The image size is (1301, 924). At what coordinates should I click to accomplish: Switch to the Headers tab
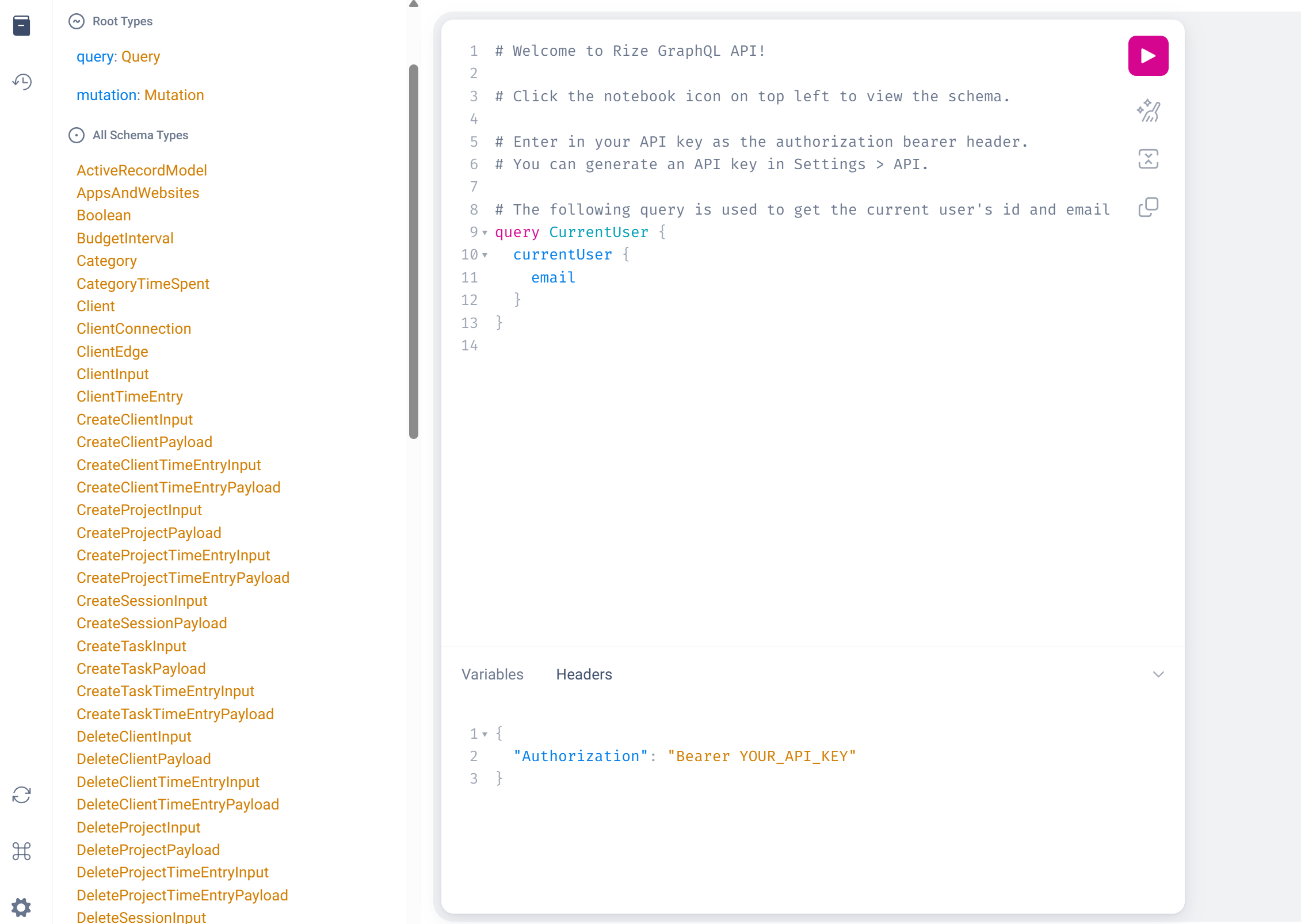[584, 674]
